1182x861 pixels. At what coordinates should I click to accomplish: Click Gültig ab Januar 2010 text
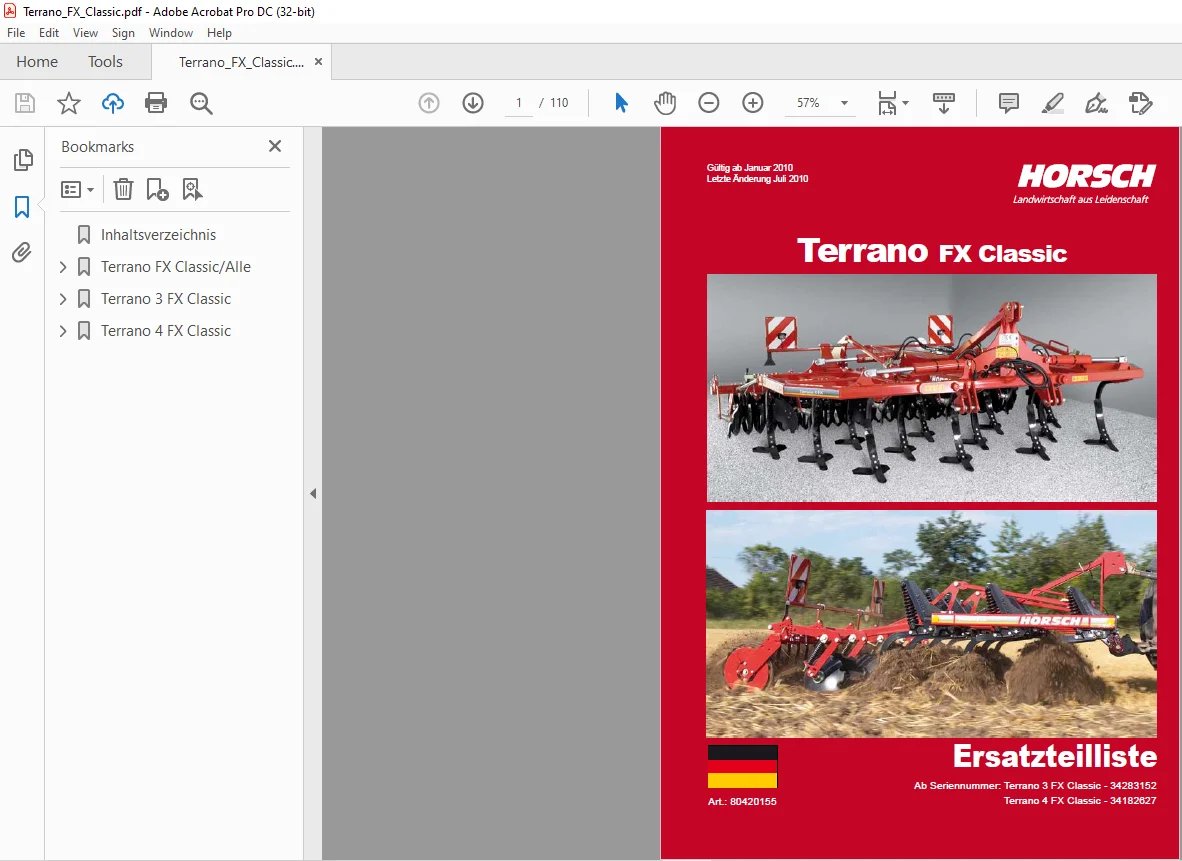(749, 168)
